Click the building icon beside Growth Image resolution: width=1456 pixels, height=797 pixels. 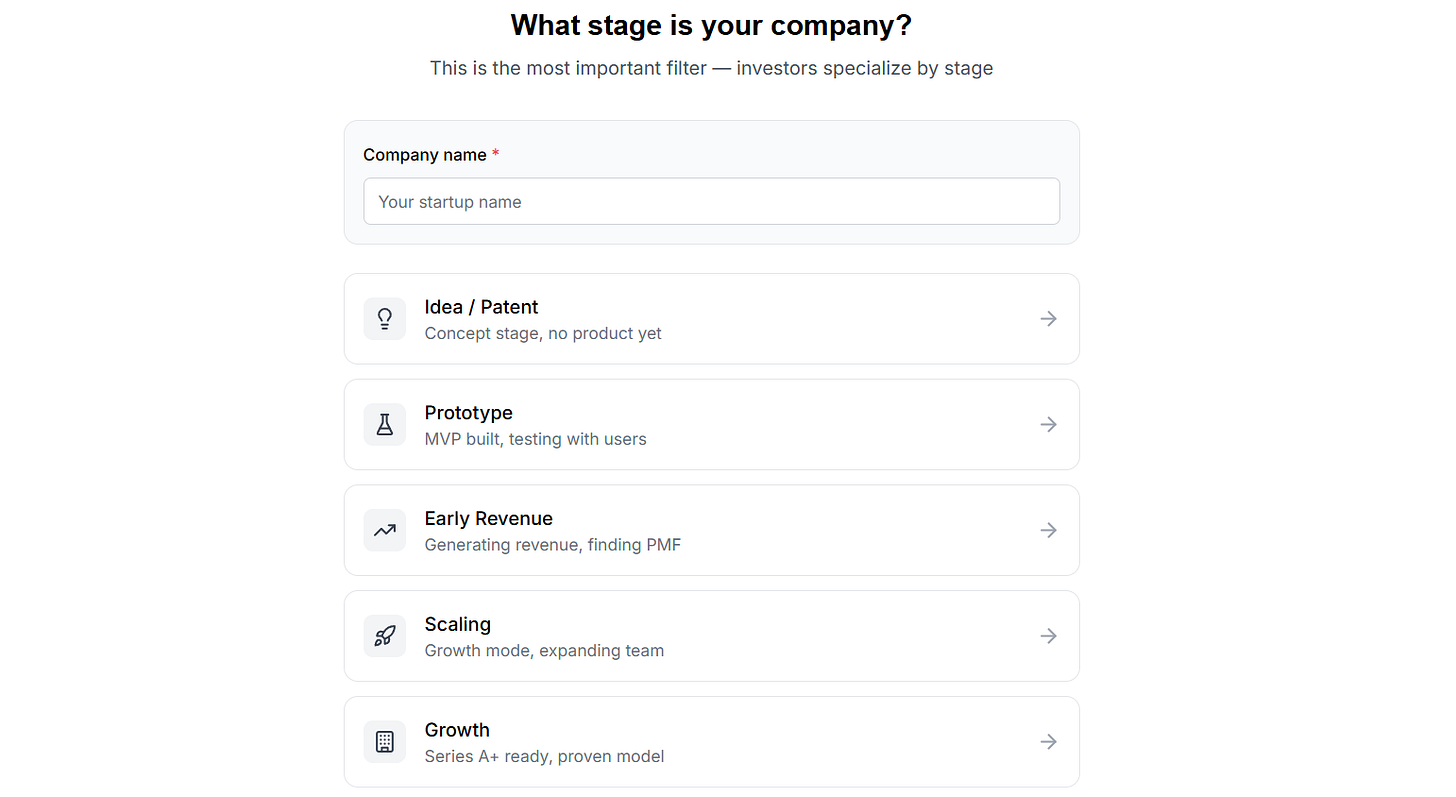[384, 742]
